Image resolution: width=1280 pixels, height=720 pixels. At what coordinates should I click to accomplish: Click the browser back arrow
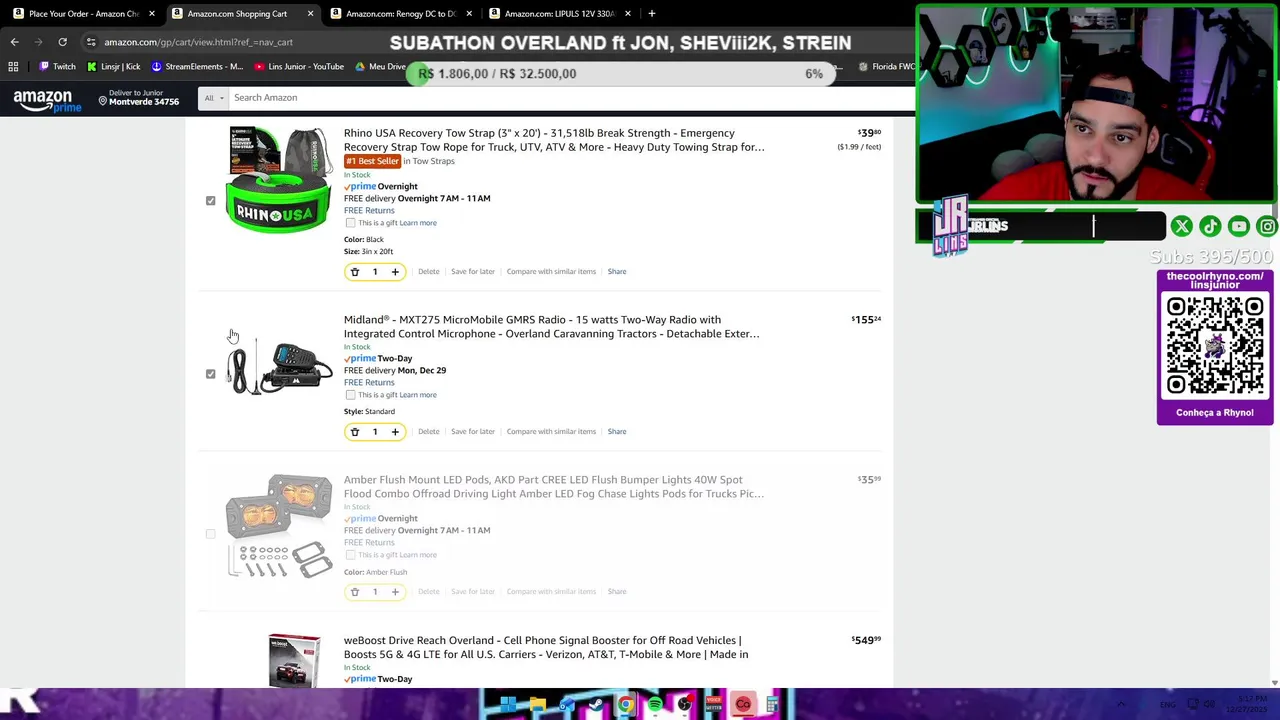pyautogui.click(x=14, y=42)
